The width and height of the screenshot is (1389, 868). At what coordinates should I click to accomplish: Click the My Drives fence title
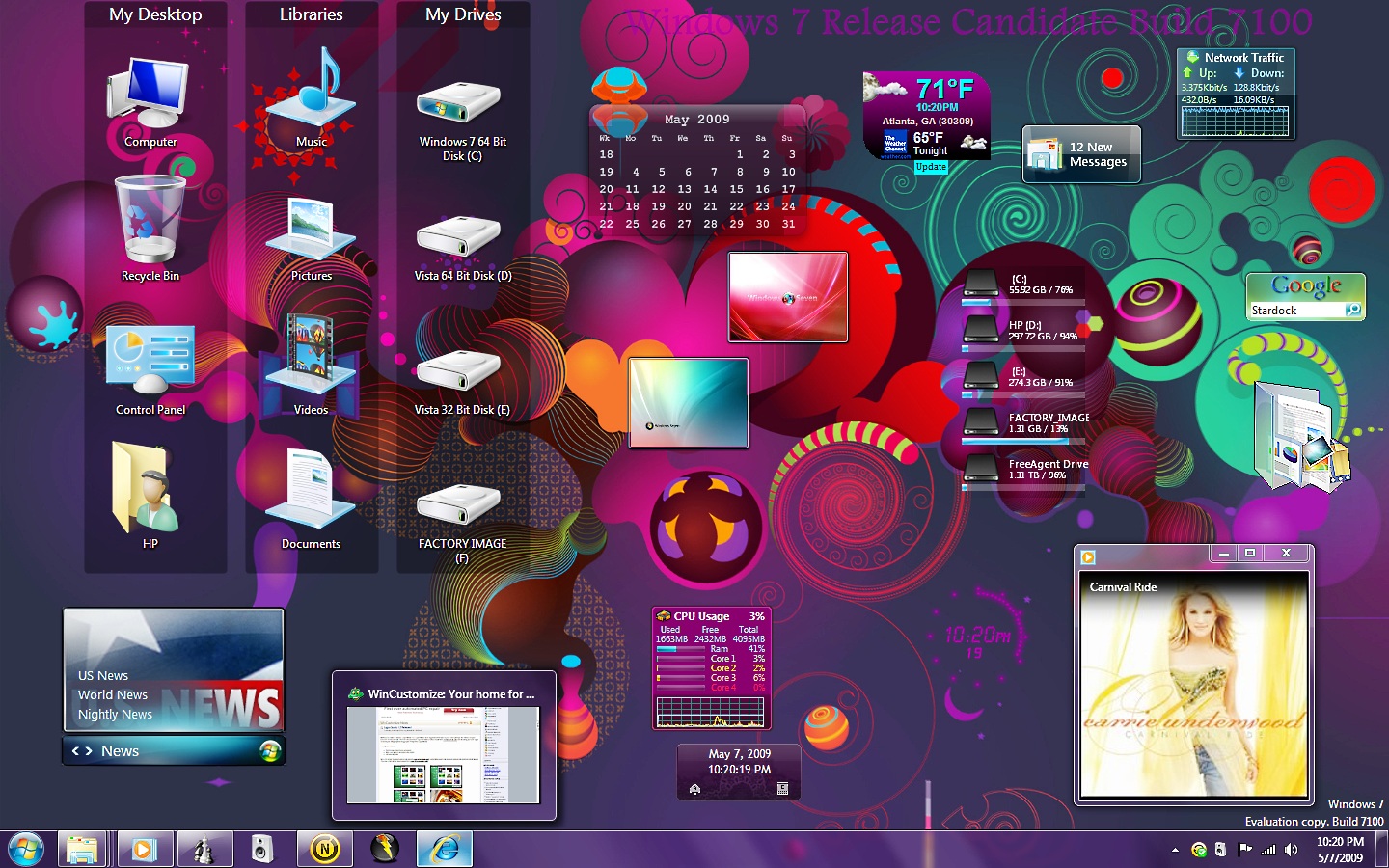click(x=463, y=14)
